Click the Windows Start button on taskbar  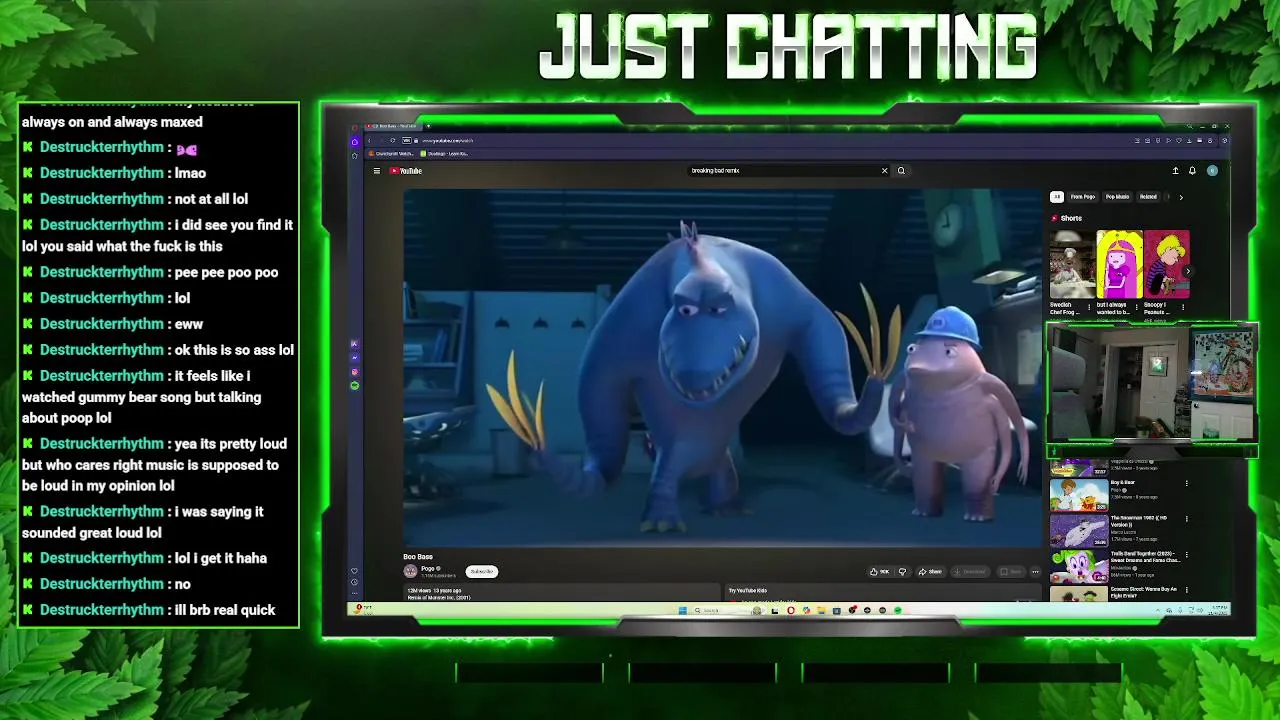pyautogui.click(x=684, y=610)
